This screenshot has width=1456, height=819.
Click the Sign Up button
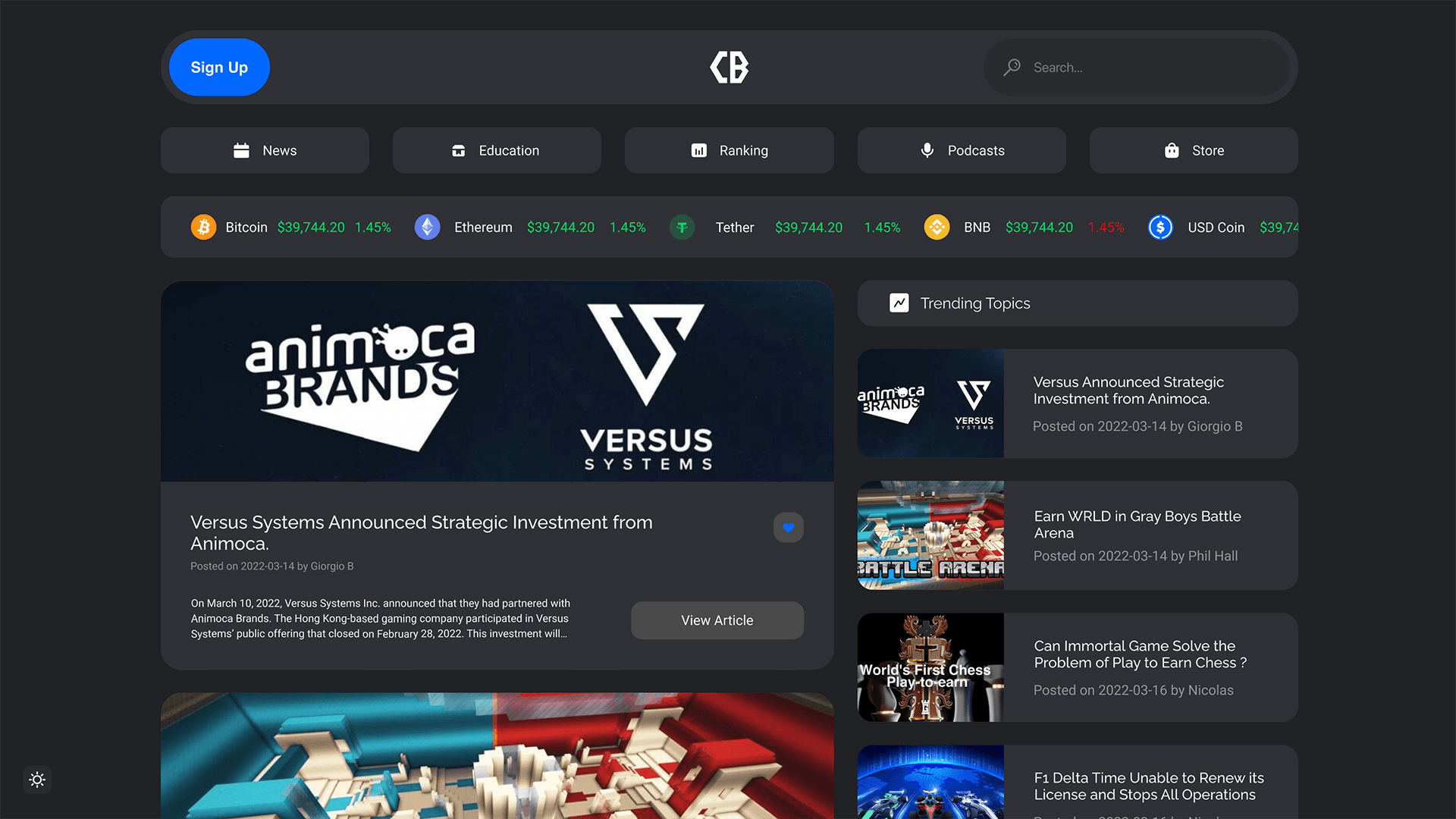click(219, 67)
